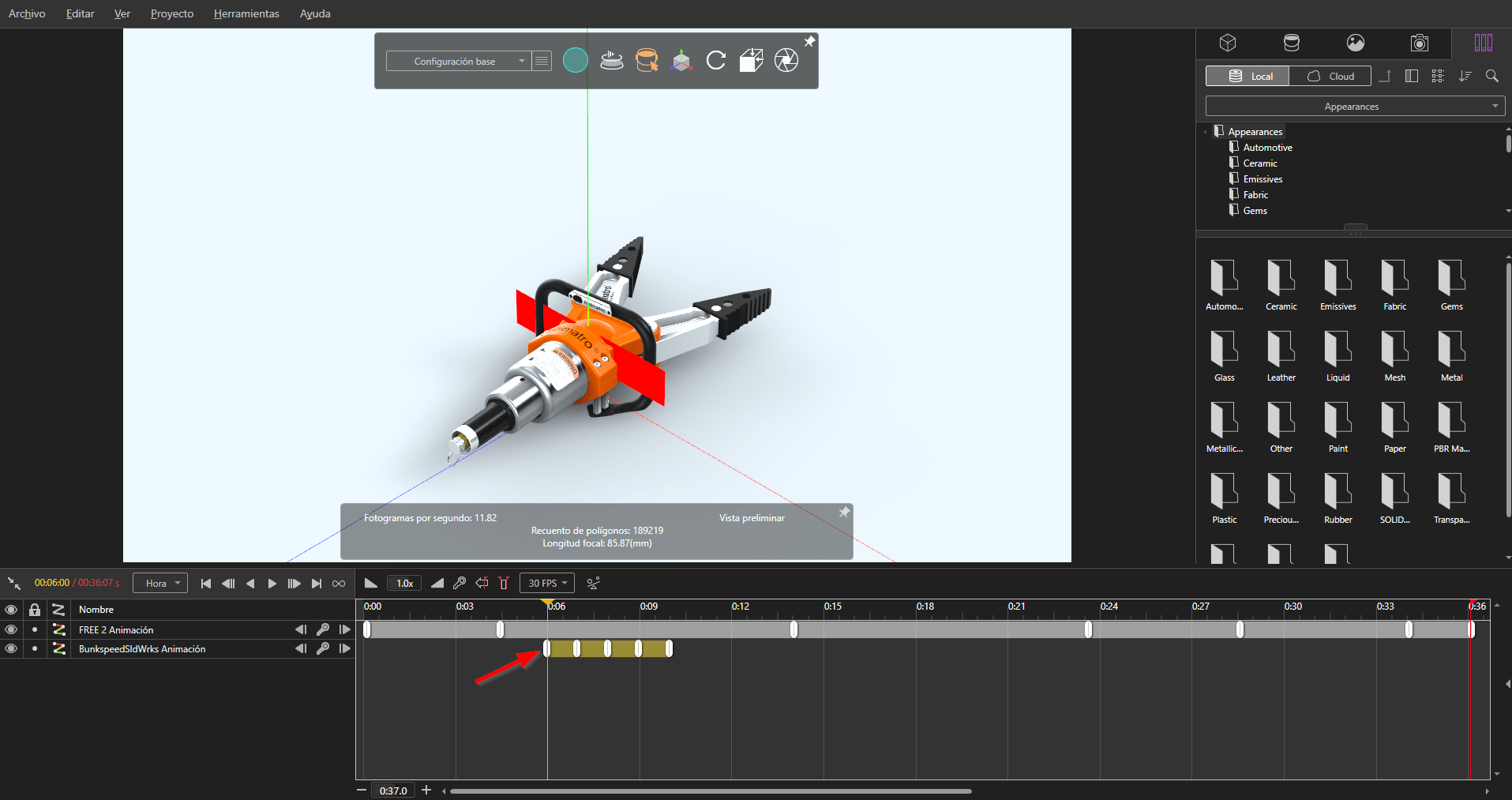Click the Local library button

tap(1247, 76)
